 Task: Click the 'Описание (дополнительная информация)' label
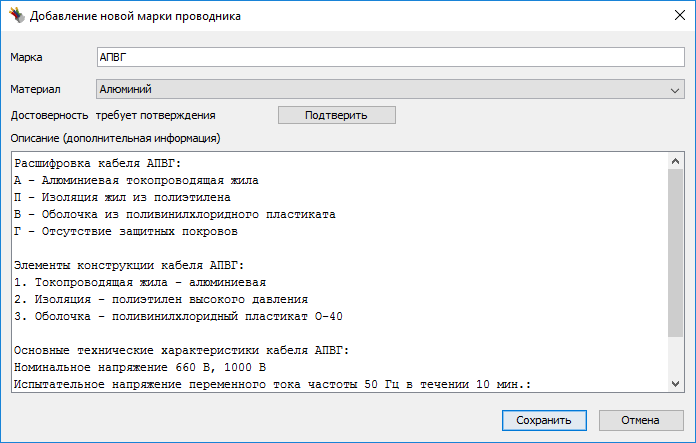(x=115, y=138)
